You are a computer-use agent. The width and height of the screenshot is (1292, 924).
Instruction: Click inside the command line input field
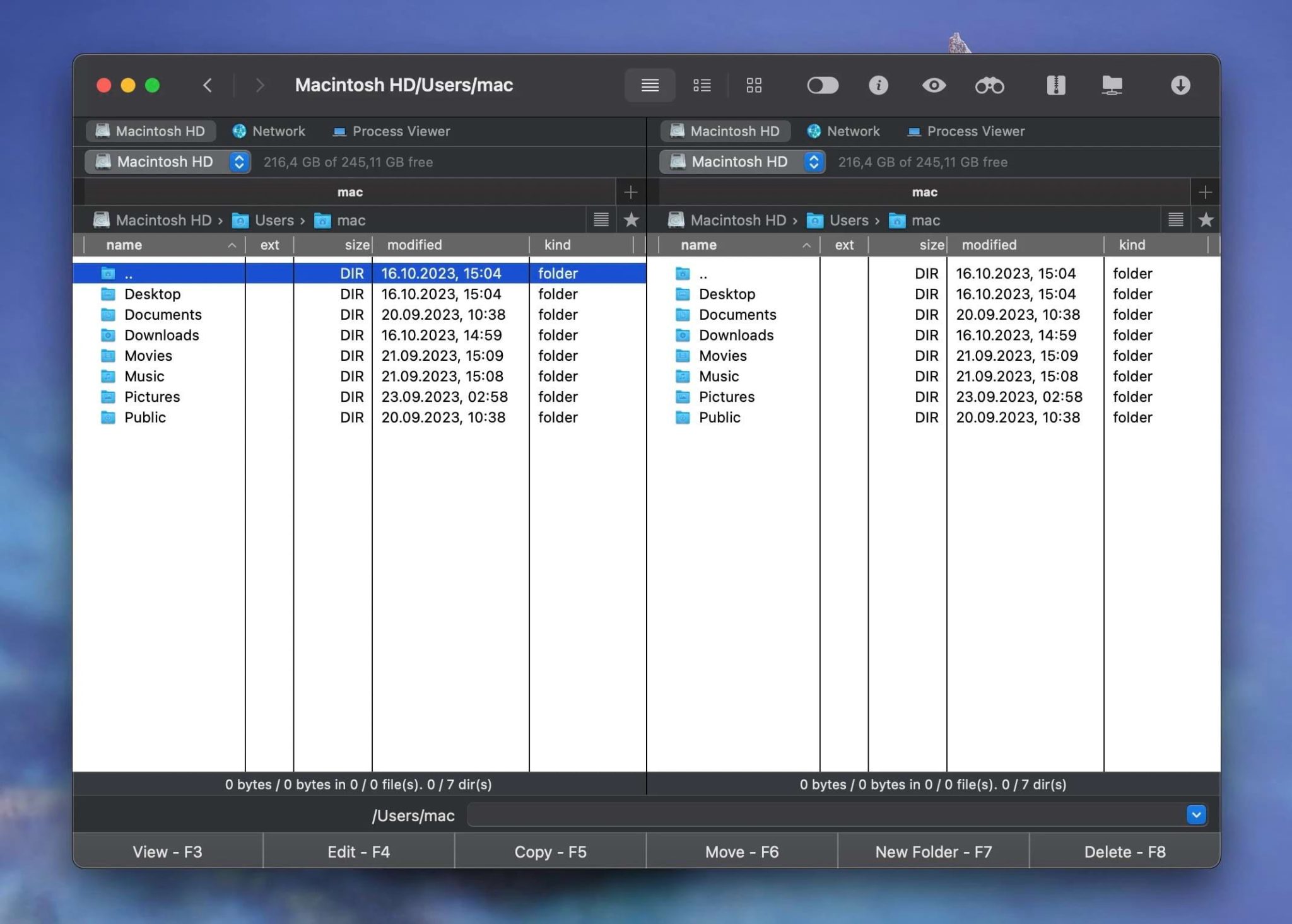(820, 815)
